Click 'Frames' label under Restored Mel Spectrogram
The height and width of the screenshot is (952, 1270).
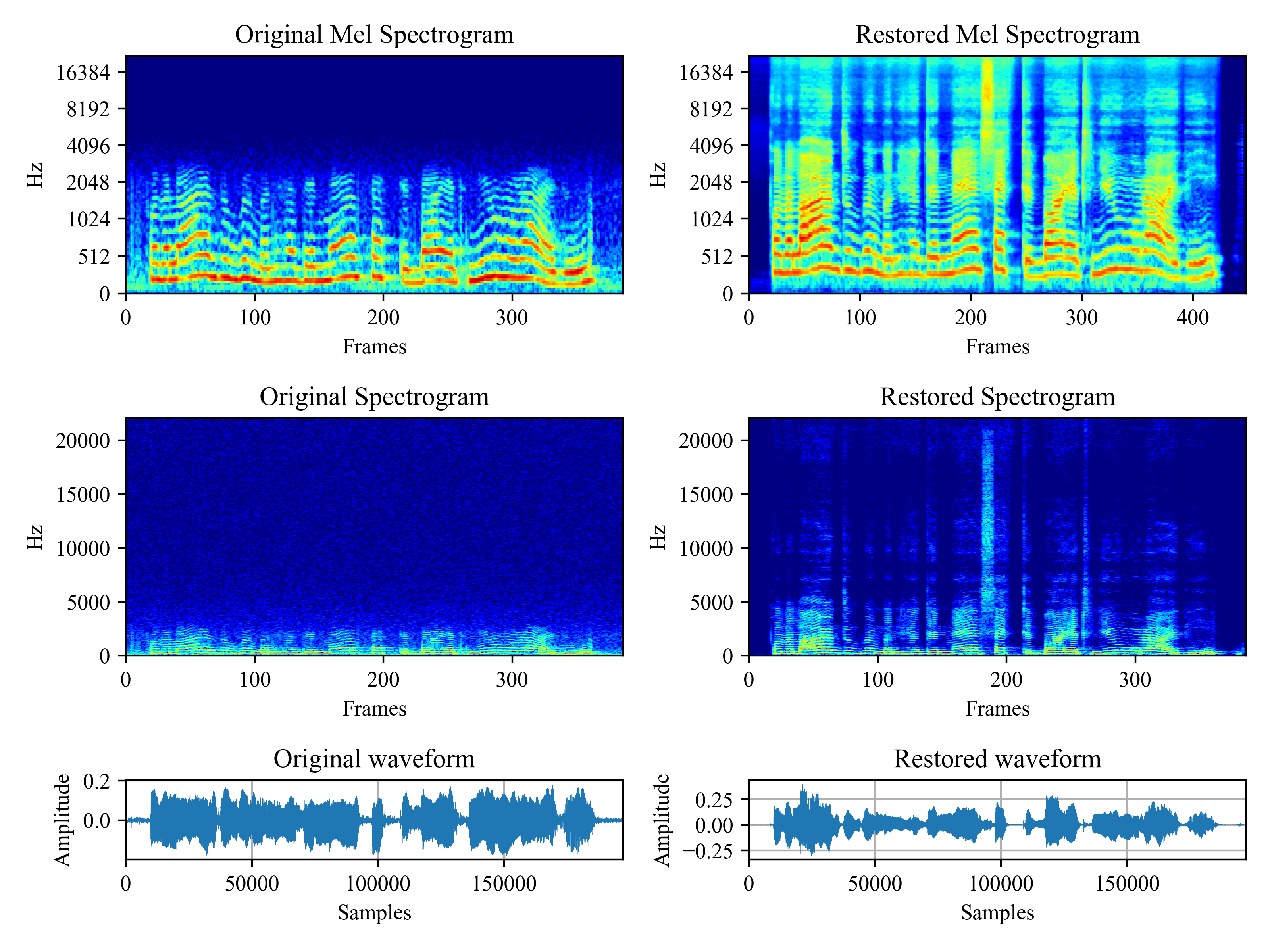click(x=997, y=347)
